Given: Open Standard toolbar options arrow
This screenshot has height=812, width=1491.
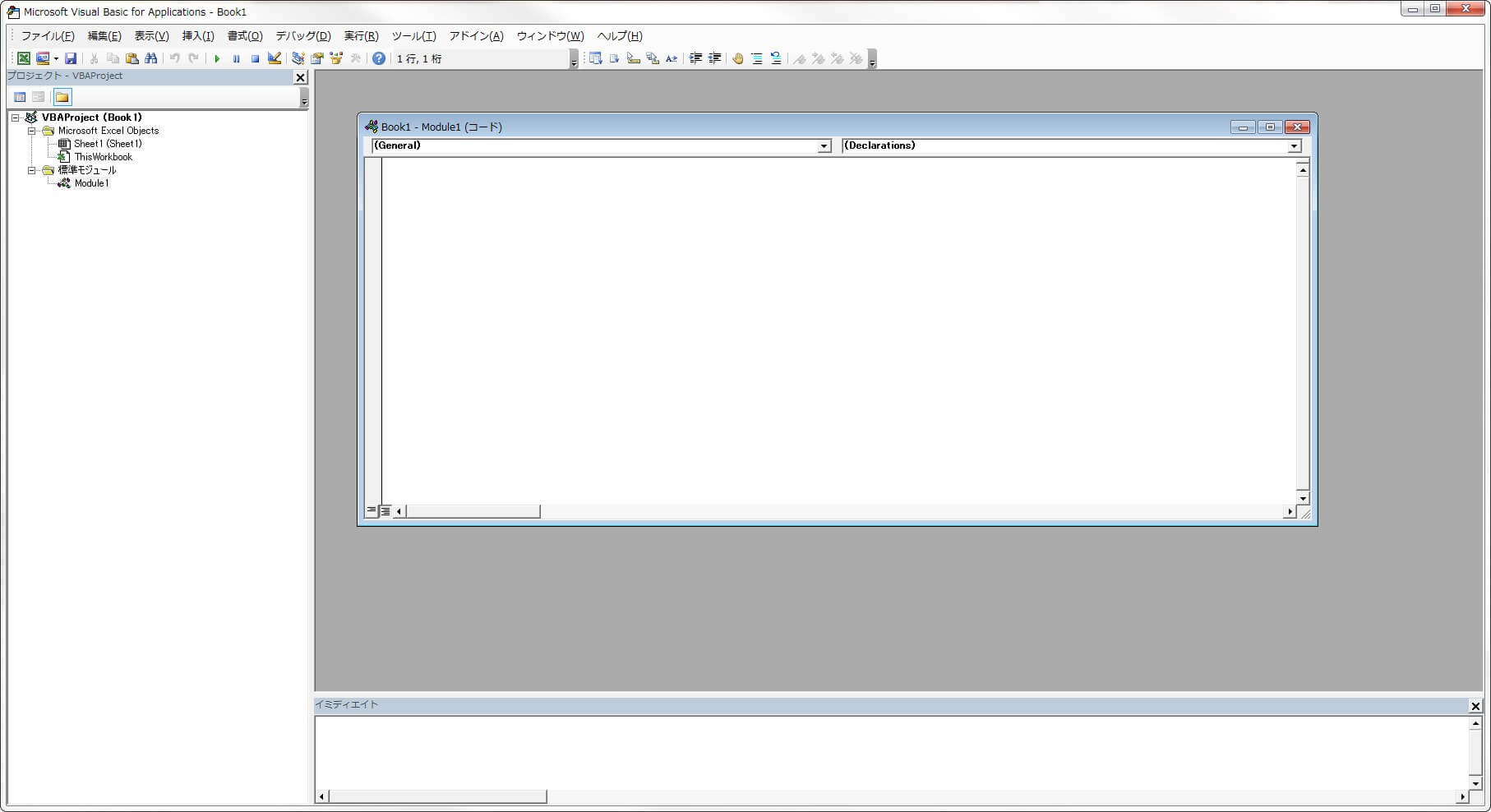Looking at the screenshot, I should tap(574, 59).
